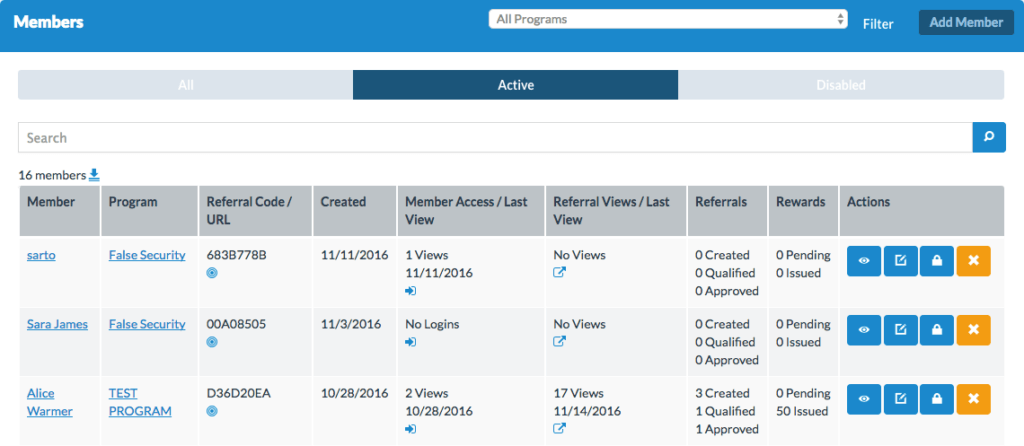Download the 16 members list
This screenshot has width=1024, height=446.
(94, 174)
